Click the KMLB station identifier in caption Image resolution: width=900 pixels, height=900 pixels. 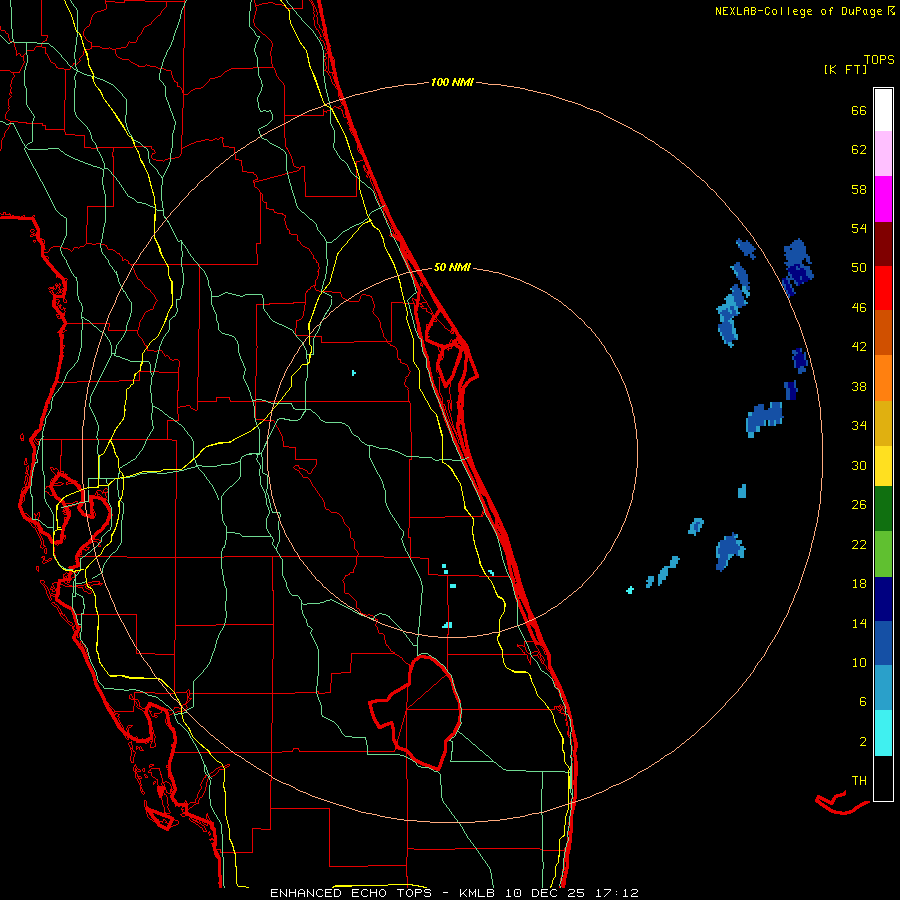(478, 893)
